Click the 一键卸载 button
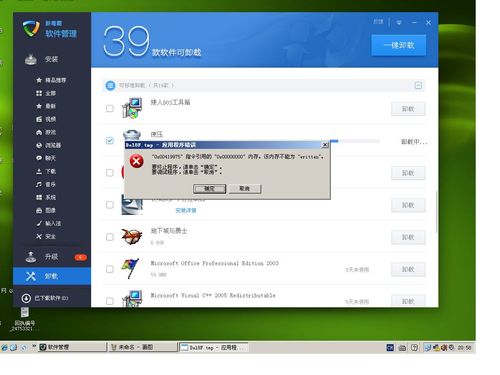 (399, 45)
